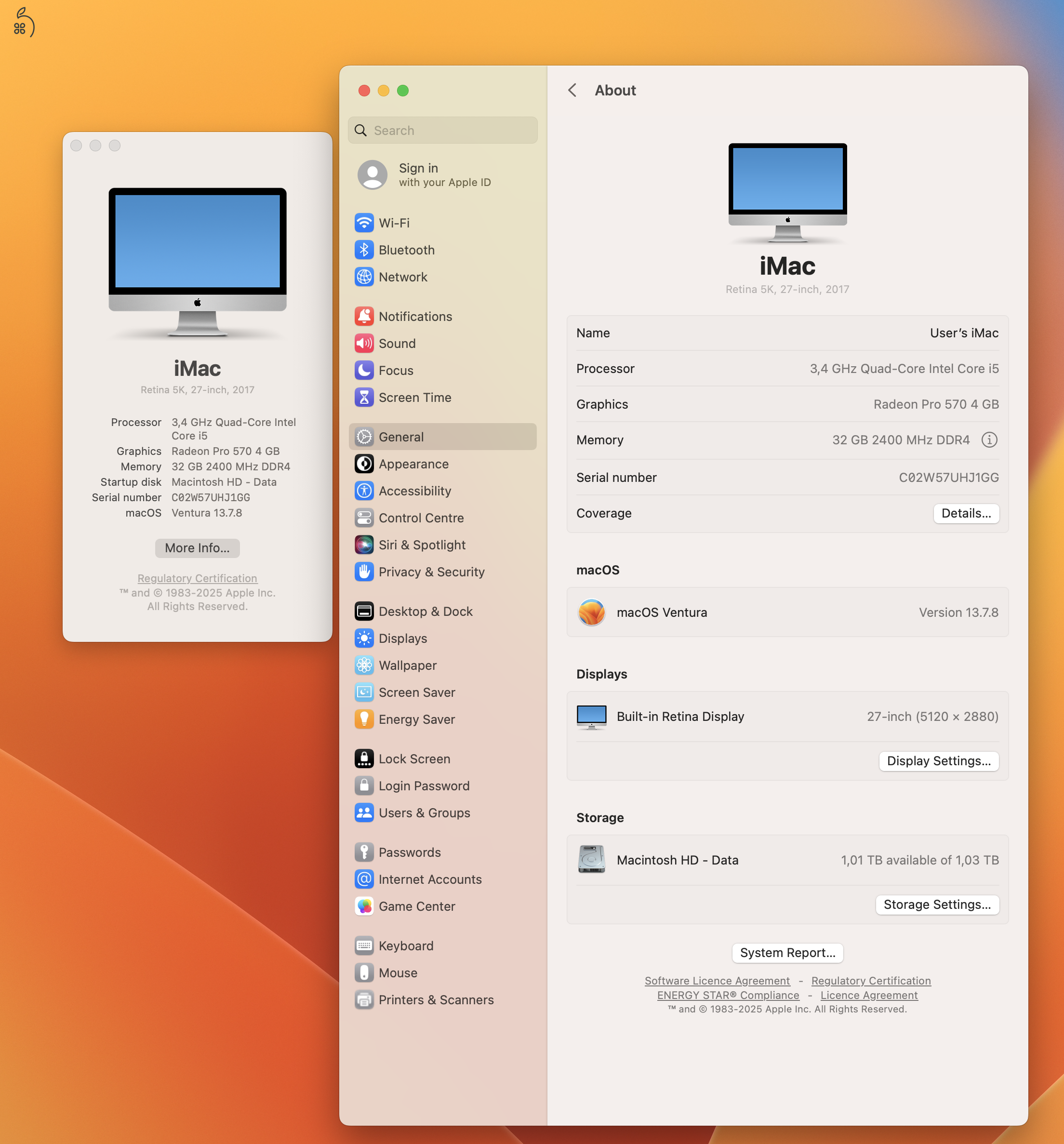Click the Search field in System Settings
Screen dimensions: 1064x1144
click(442, 130)
